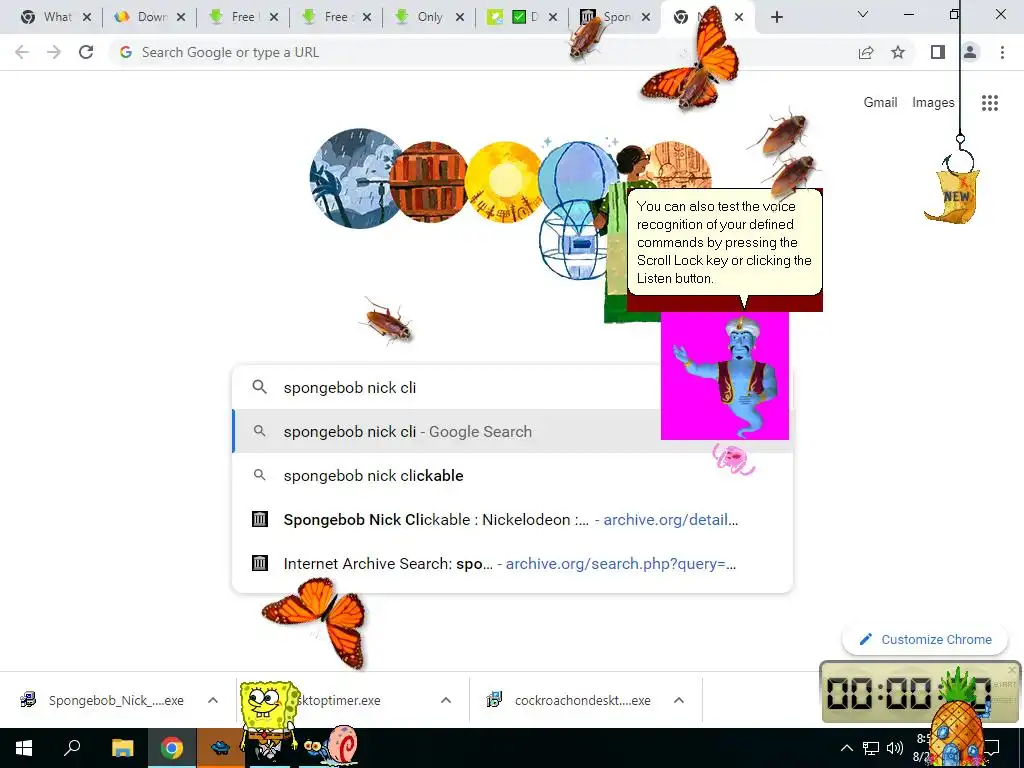Open Chrome three-dot menu
This screenshot has width=1024, height=768.
[x=1002, y=52]
